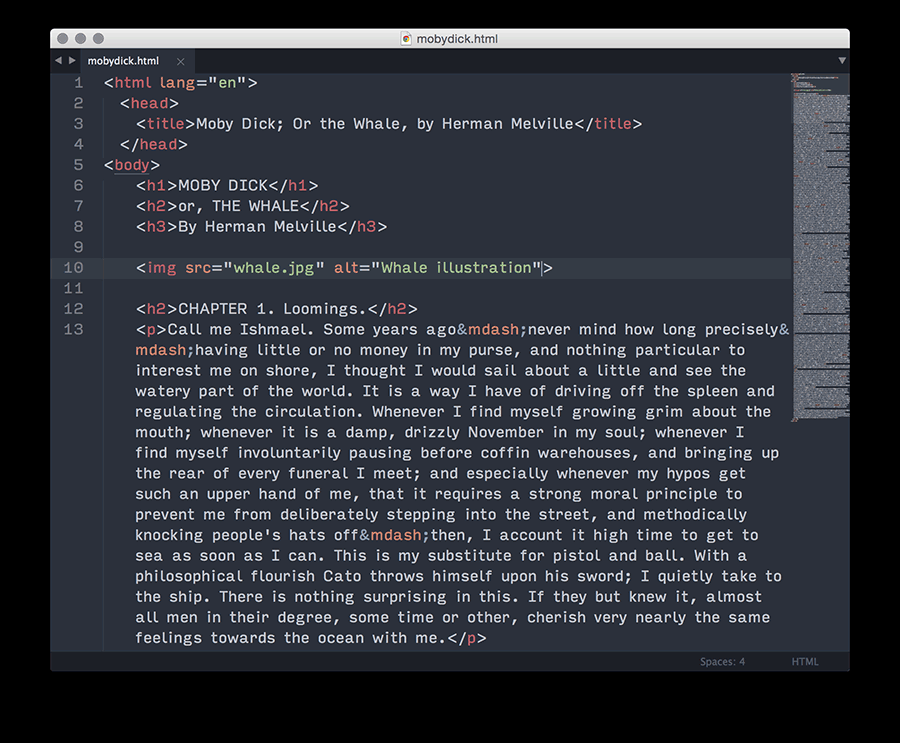Place cursor in "MOBY DICK" h1 text
Viewport: 900px width, 743px height.
click(x=223, y=185)
